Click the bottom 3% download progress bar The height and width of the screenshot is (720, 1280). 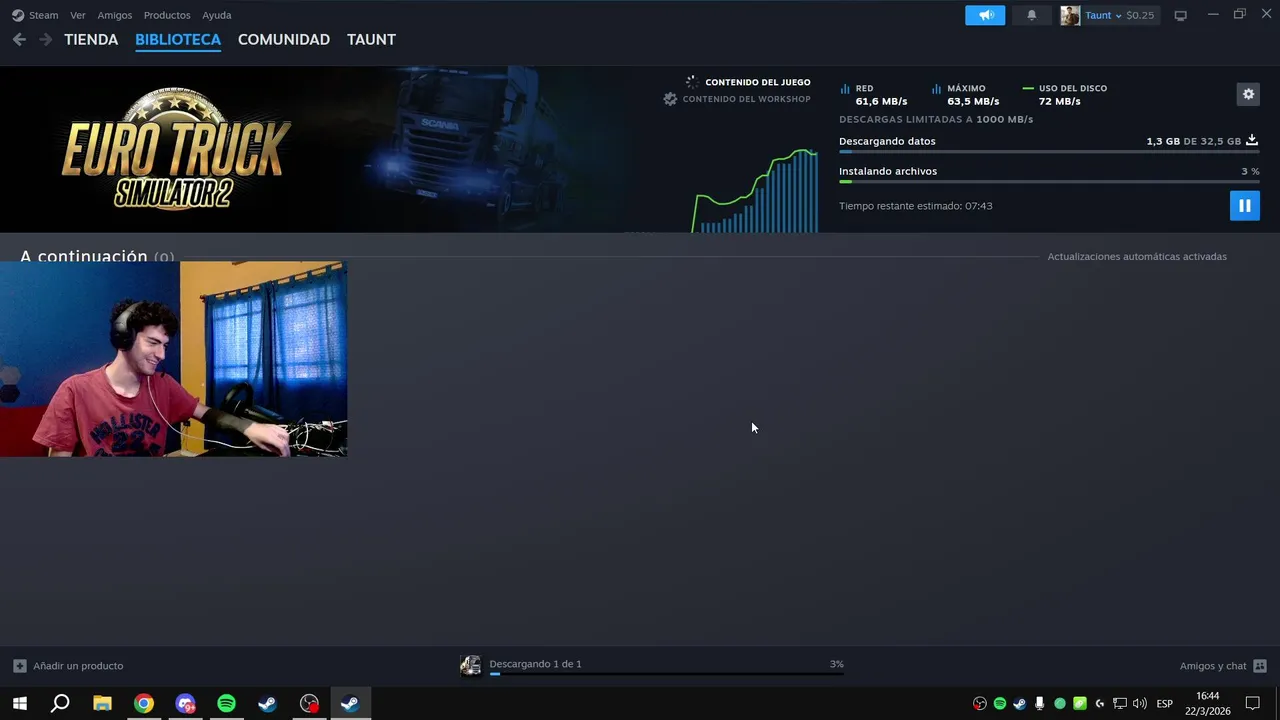pyautogui.click(x=666, y=674)
